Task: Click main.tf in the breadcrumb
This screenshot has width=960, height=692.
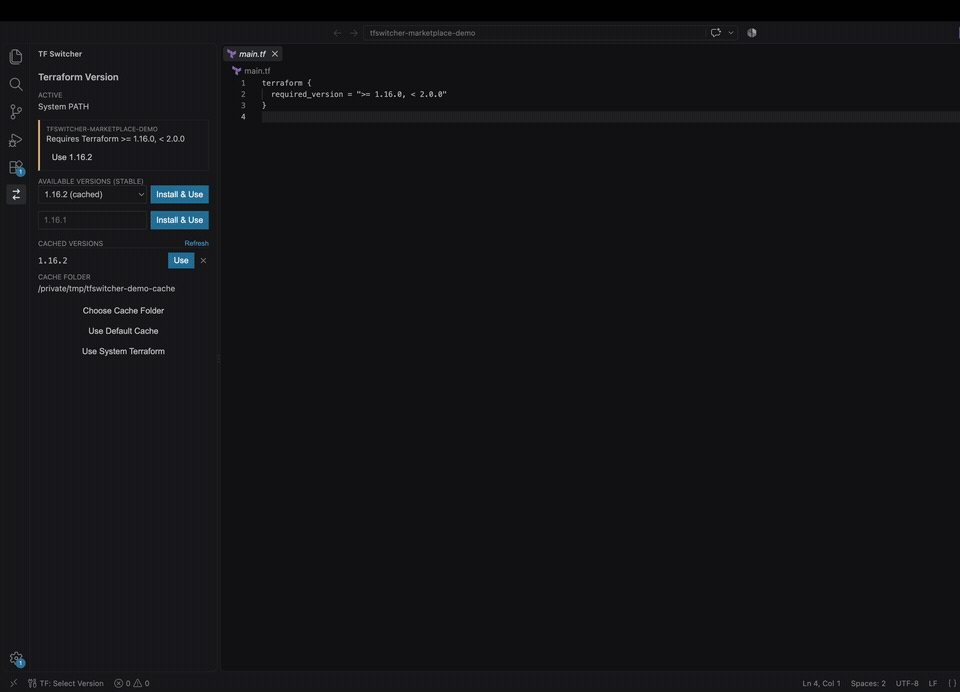Action: pos(257,71)
